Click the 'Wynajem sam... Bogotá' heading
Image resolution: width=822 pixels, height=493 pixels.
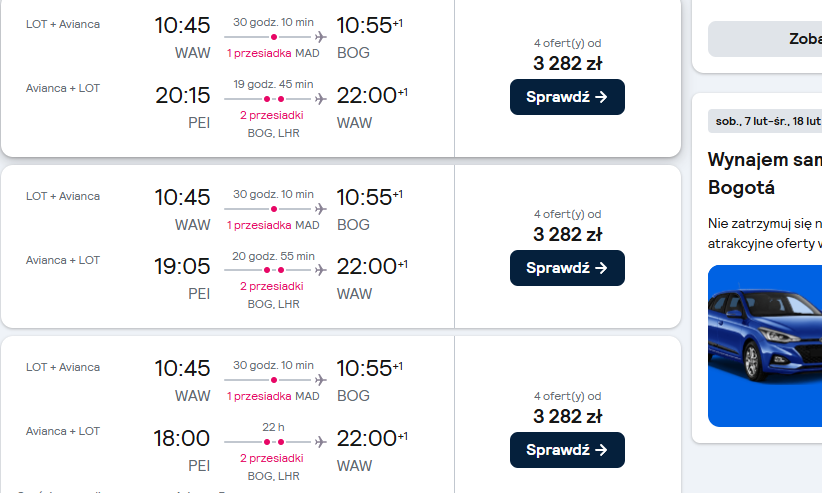[x=765, y=173]
